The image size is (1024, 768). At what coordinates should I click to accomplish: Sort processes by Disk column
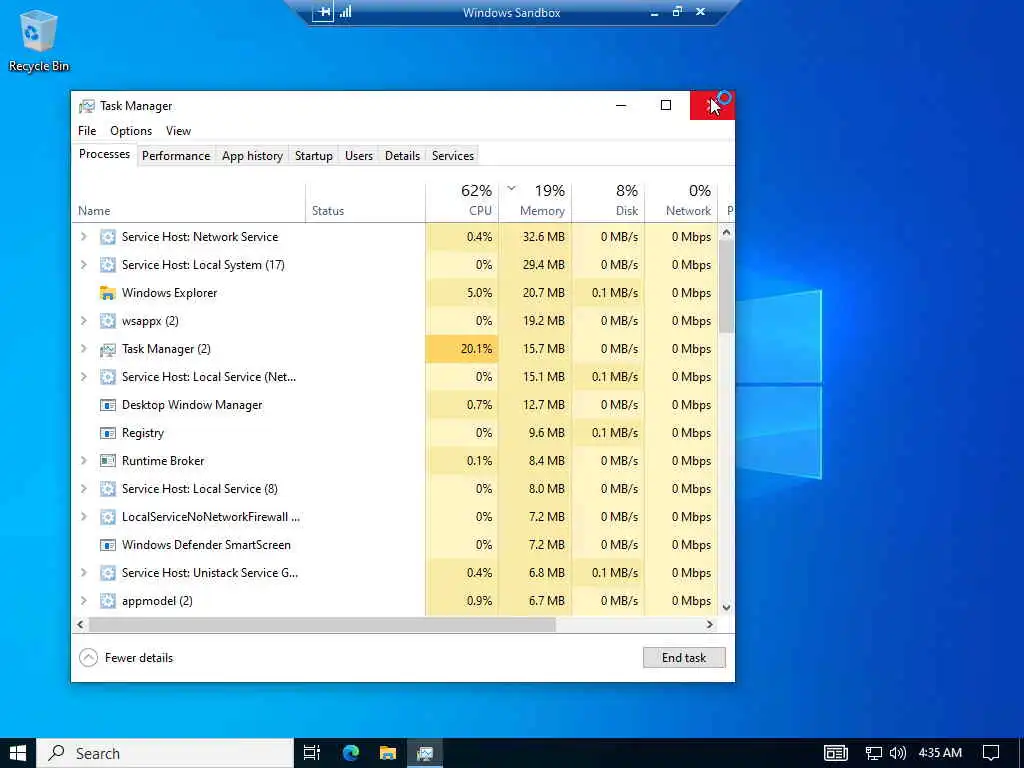point(608,202)
